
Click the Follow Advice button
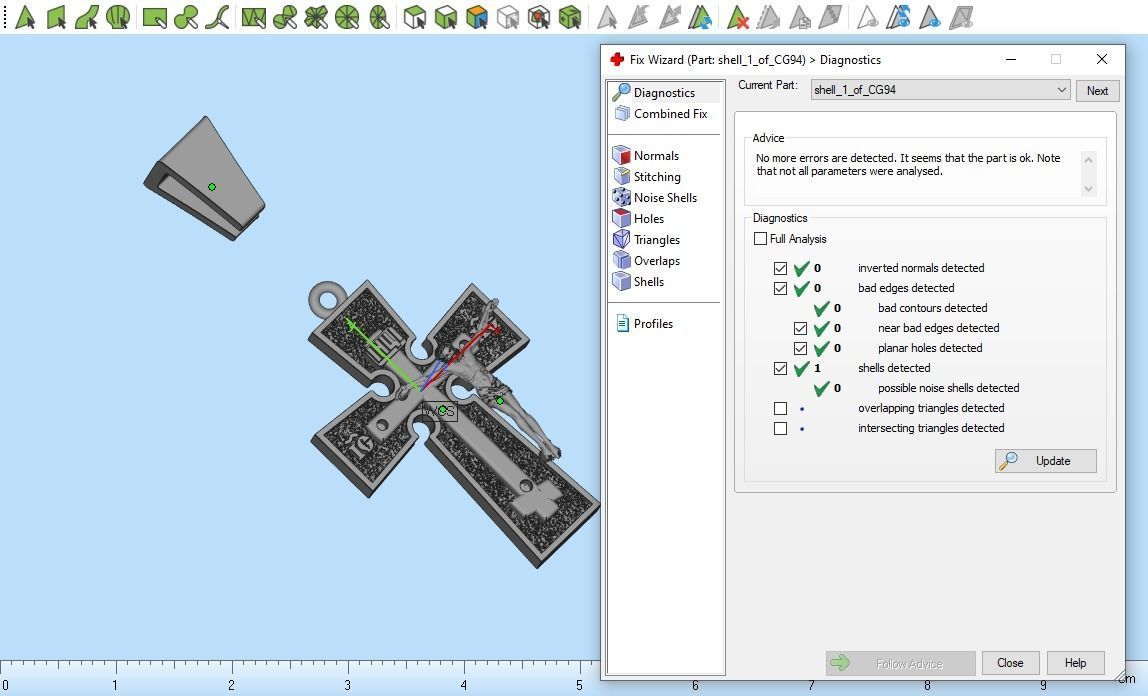tap(901, 664)
